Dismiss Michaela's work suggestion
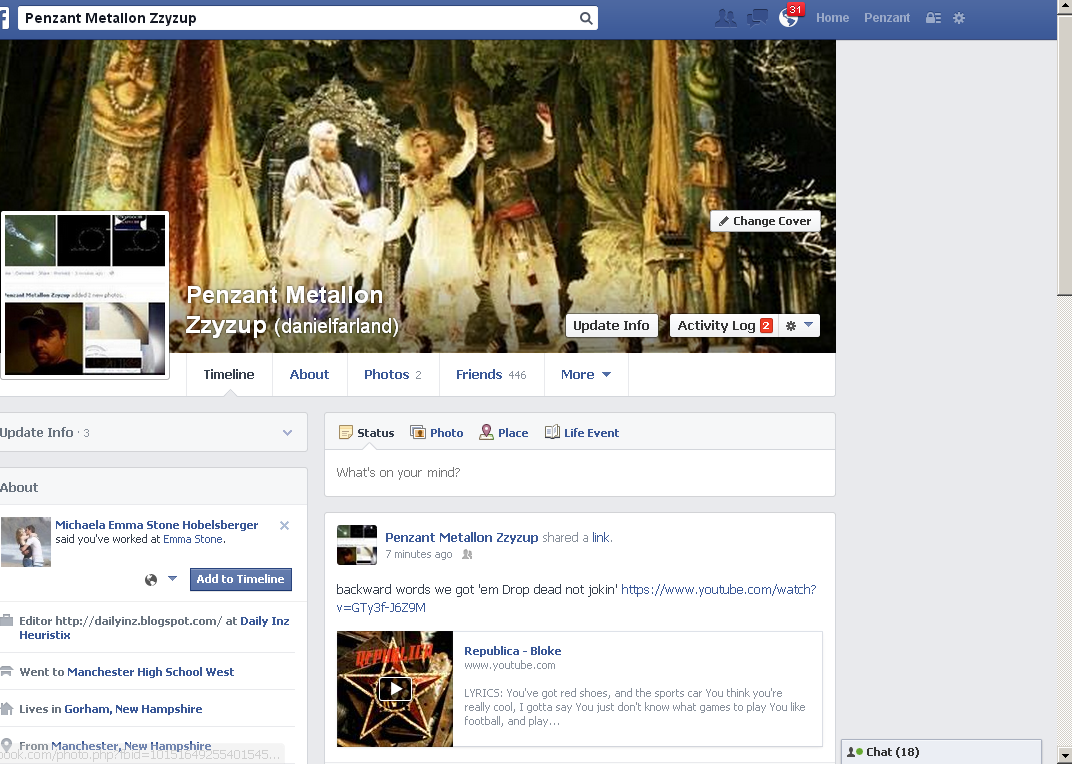This screenshot has width=1072, height=764. tap(284, 525)
